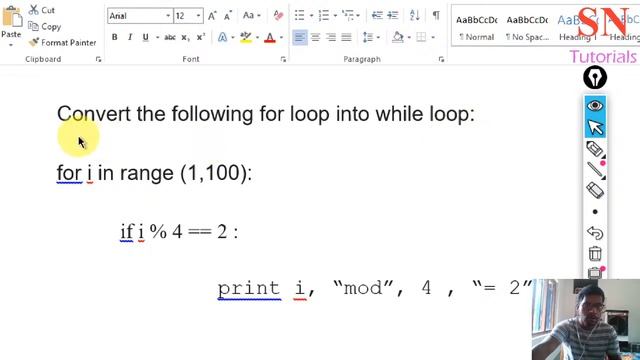Open underline style dropdown arrow
Viewport: 640px width, 360px height.
click(x=157, y=38)
